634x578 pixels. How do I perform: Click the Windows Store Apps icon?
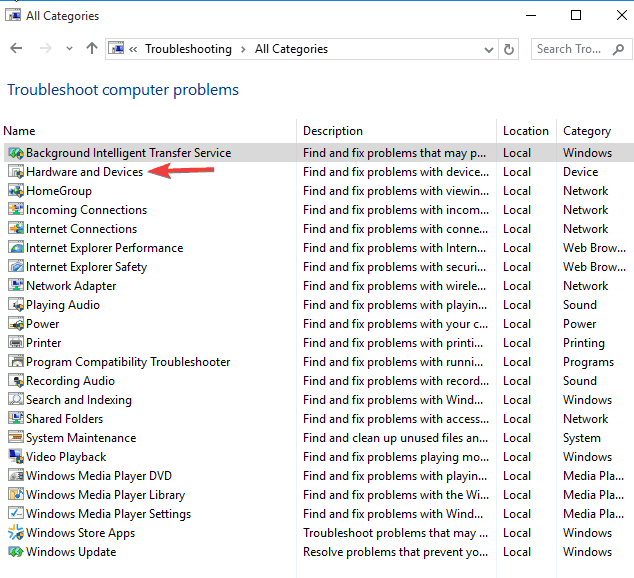point(16,533)
